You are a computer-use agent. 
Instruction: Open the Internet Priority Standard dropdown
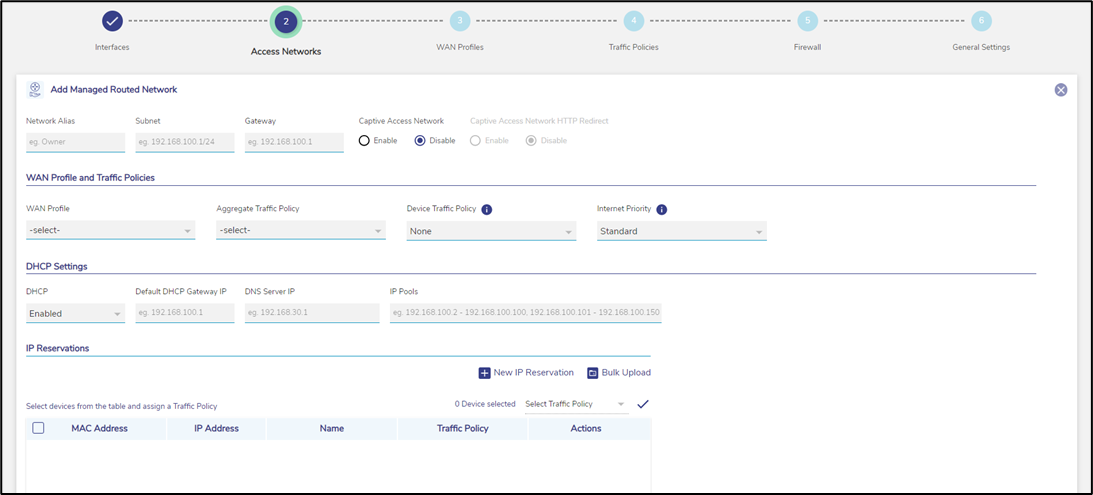click(x=682, y=231)
